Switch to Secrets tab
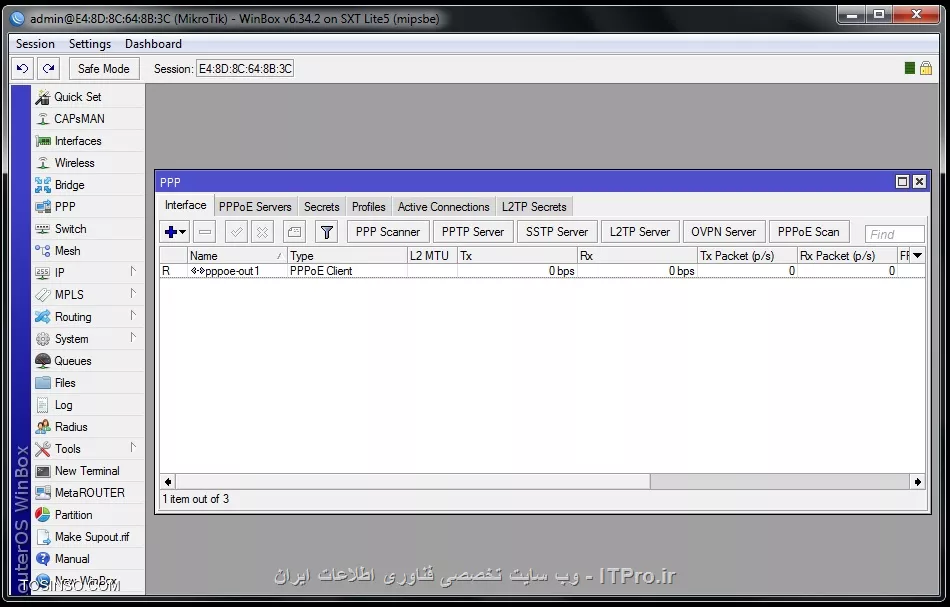The image size is (950, 607). 322,207
